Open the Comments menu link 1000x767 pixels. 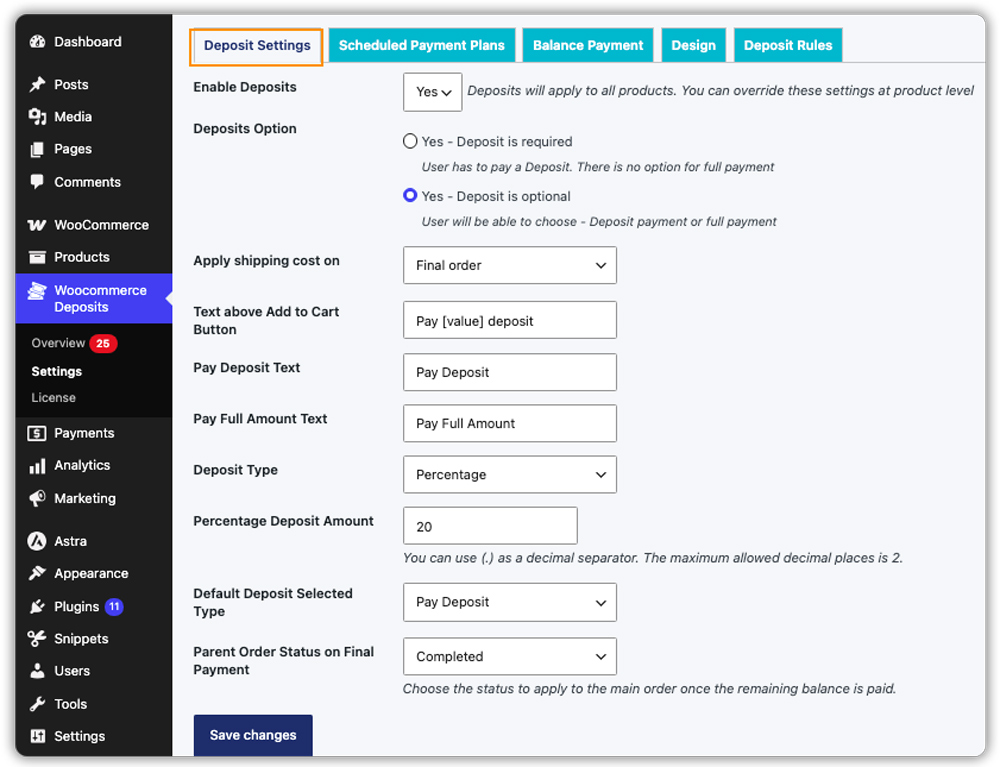click(x=87, y=182)
